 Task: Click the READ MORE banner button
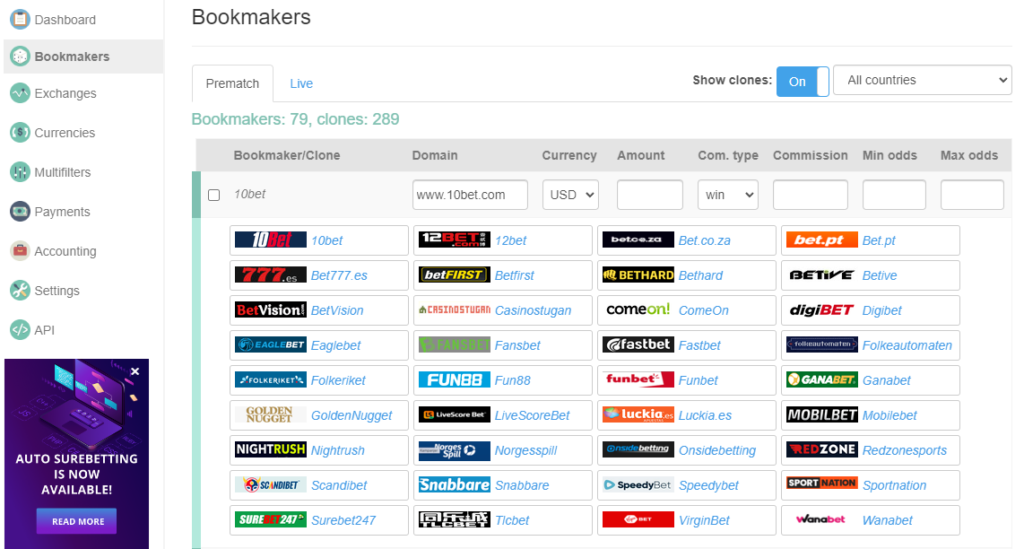78,522
